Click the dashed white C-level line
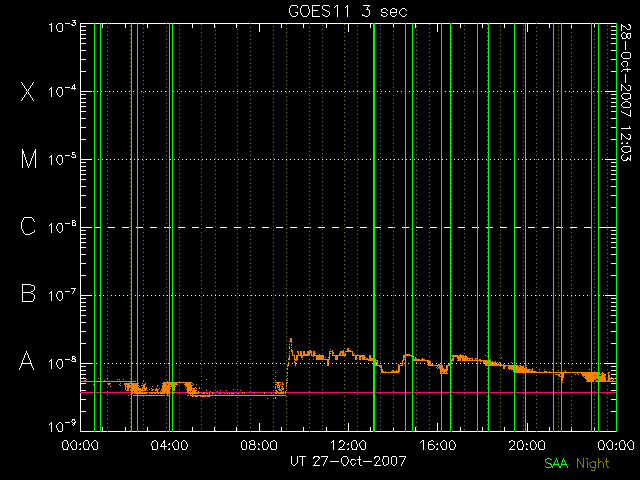640x480 pixels. point(348,227)
